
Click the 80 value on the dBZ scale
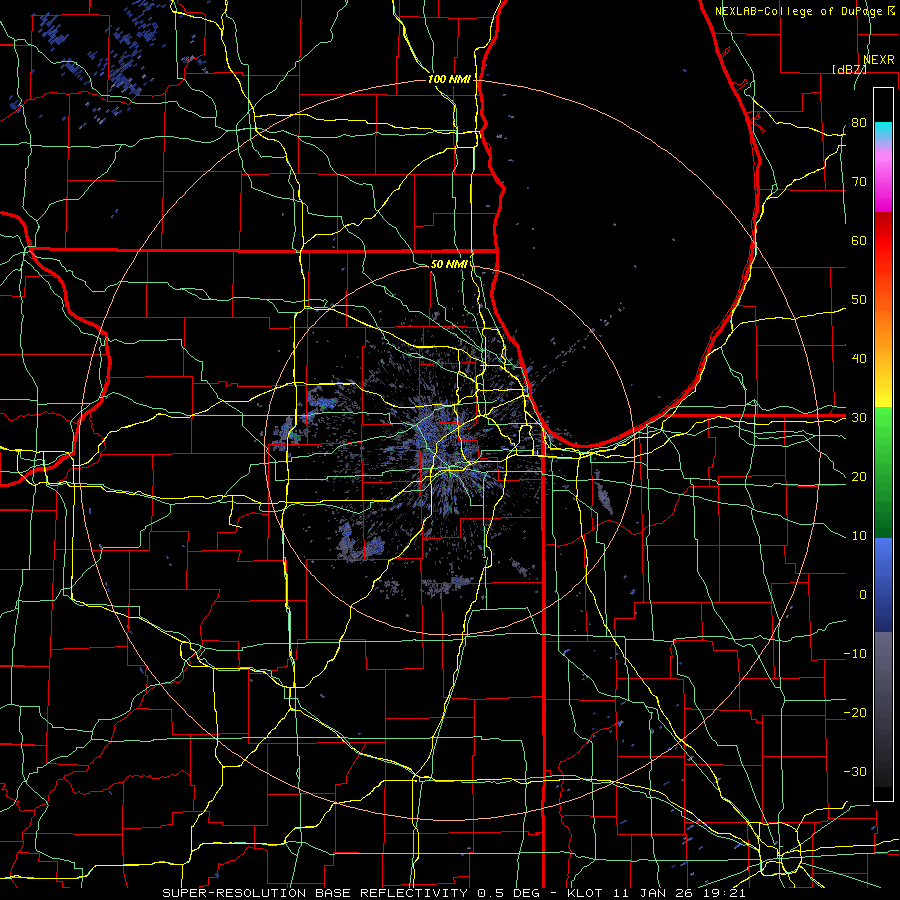coord(859,123)
